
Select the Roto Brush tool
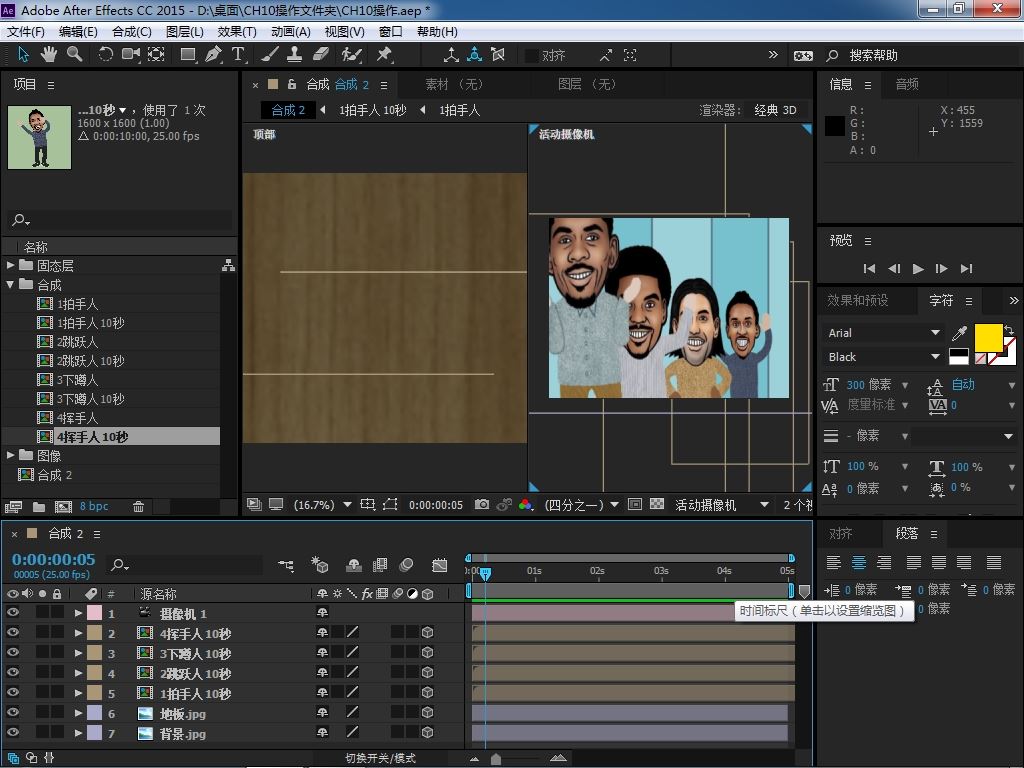point(351,55)
